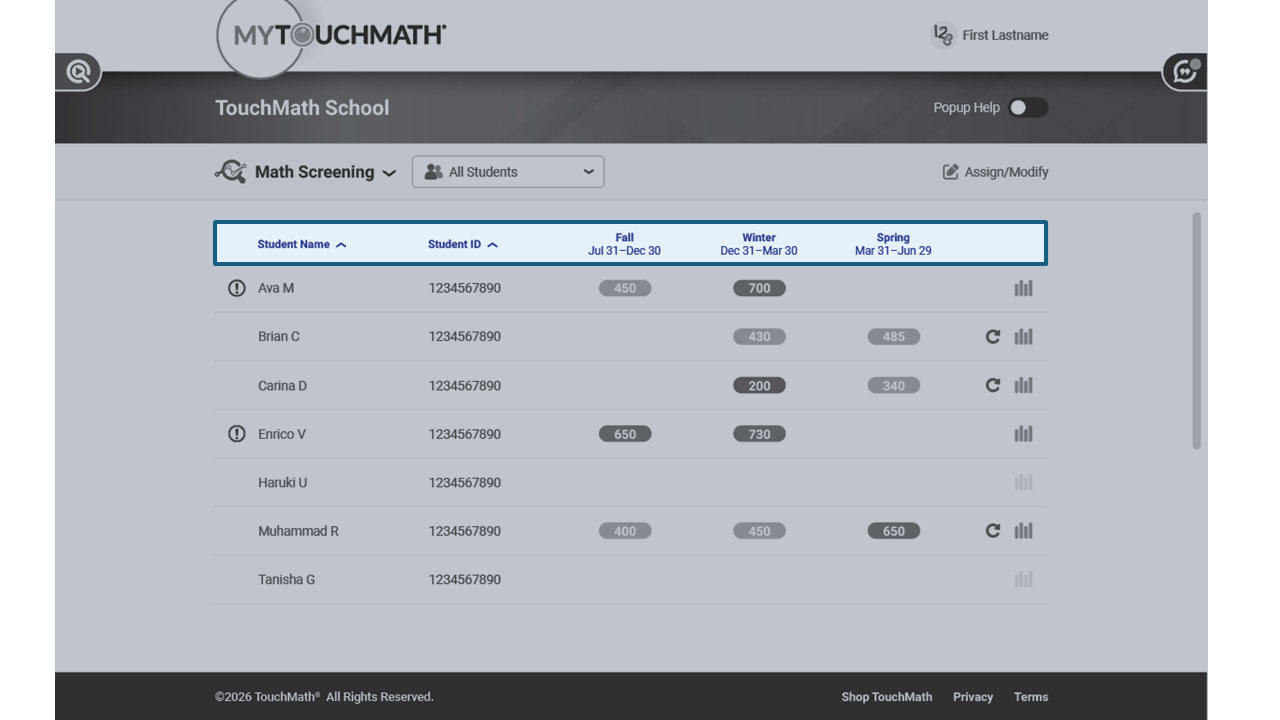
Task: Open the chart report for Brian C
Action: 1023,337
